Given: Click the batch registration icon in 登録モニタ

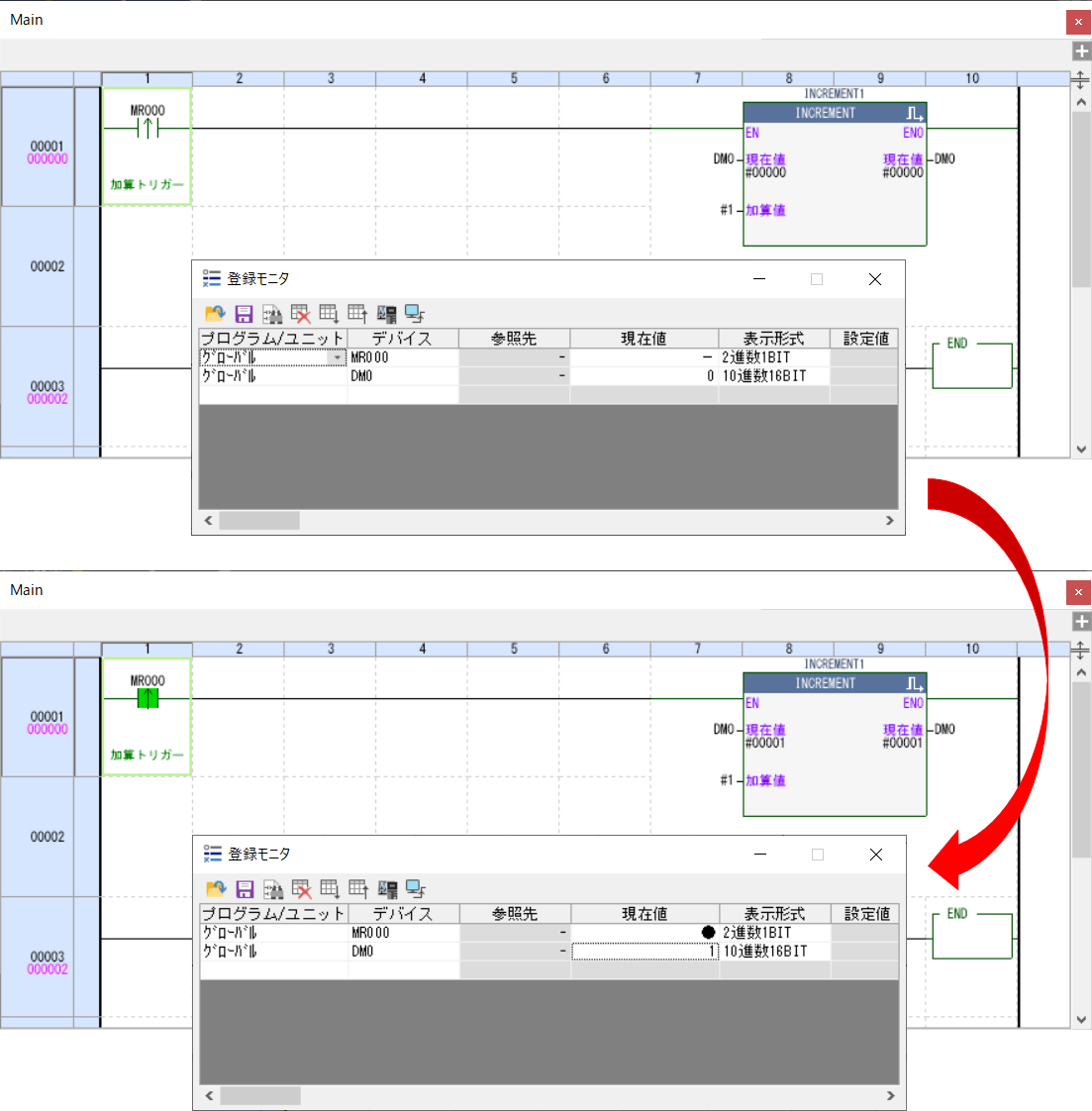Looking at the screenshot, I should point(273,314).
